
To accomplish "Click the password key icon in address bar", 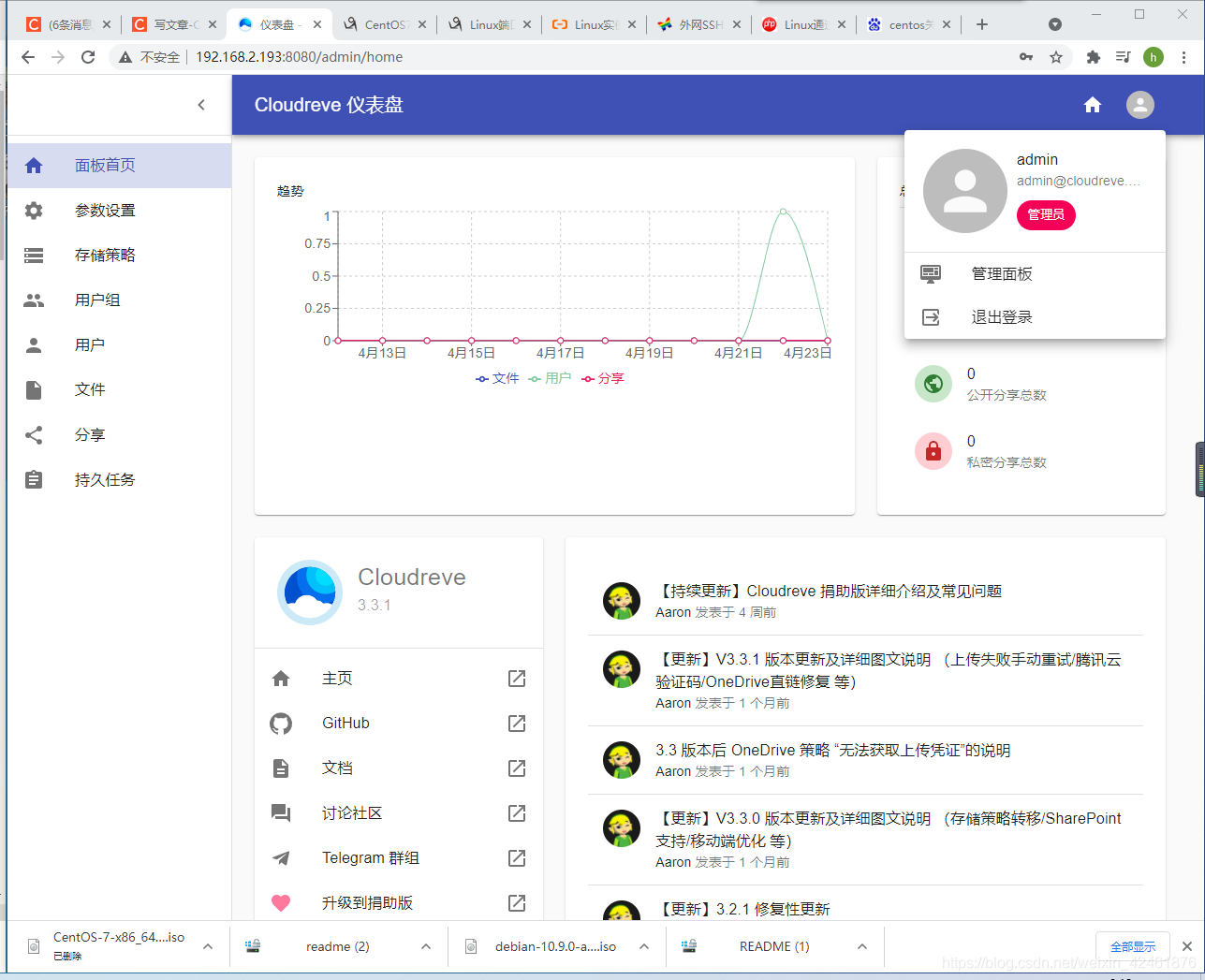I will tap(1026, 57).
